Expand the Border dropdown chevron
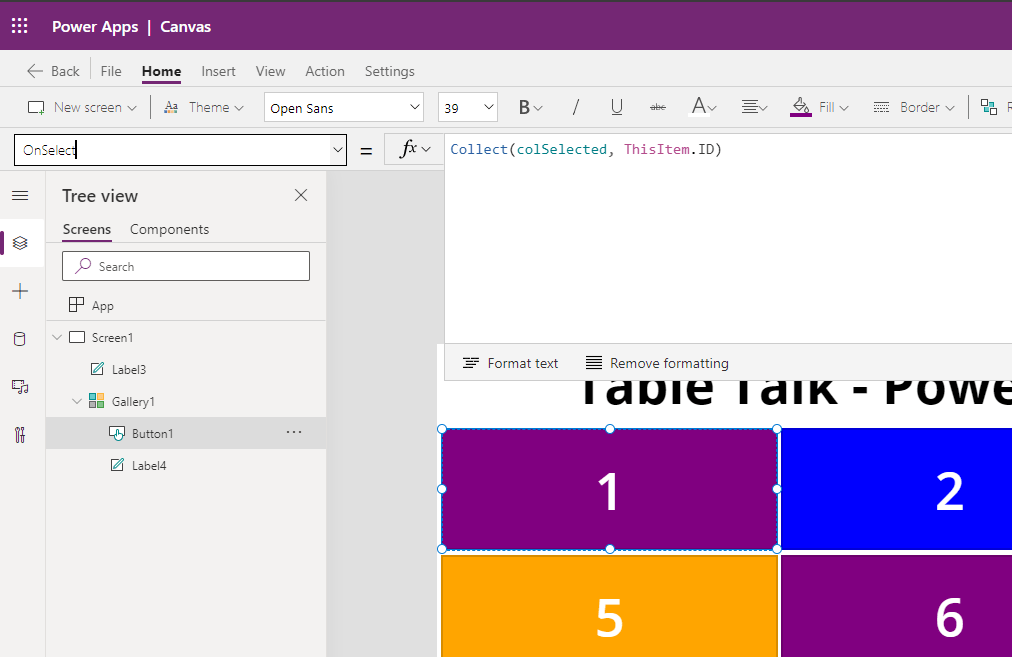Image resolution: width=1012 pixels, height=657 pixels. click(949, 108)
